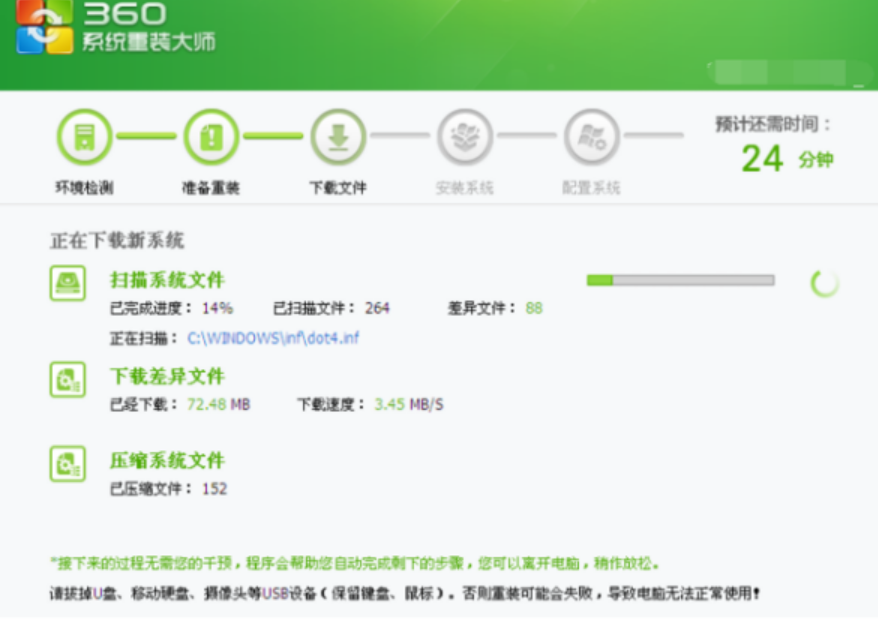Click the 下载文件 download step icon
The height and width of the screenshot is (641, 878).
(338, 137)
